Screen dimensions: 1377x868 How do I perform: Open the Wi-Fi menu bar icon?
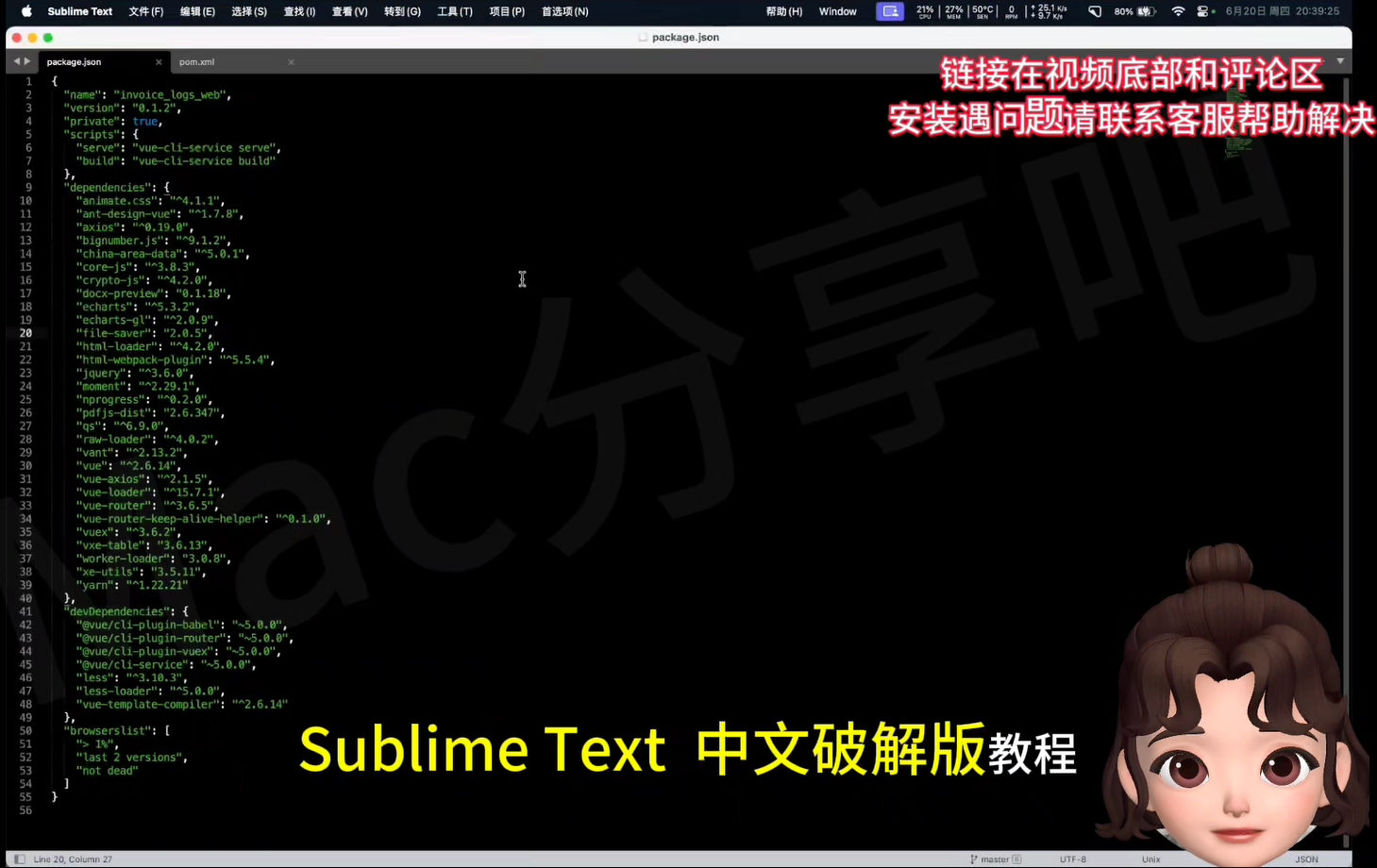pyautogui.click(x=1178, y=11)
